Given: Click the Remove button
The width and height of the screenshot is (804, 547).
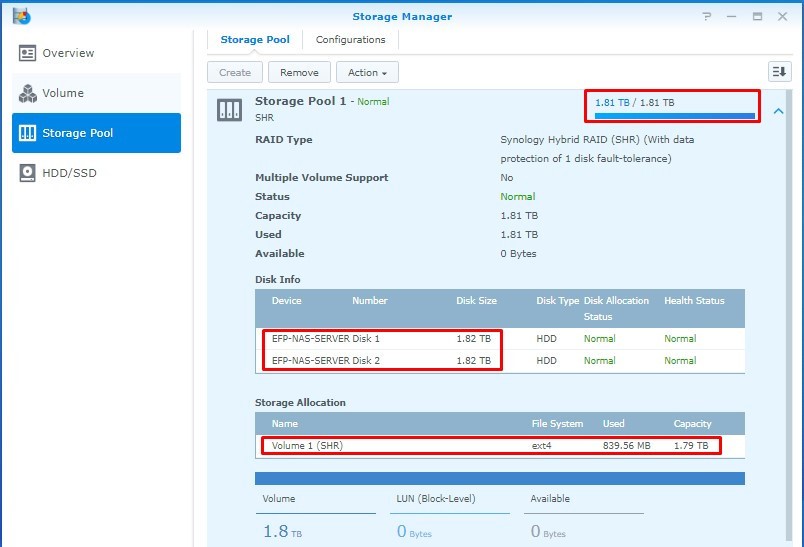Looking at the screenshot, I should pos(299,72).
